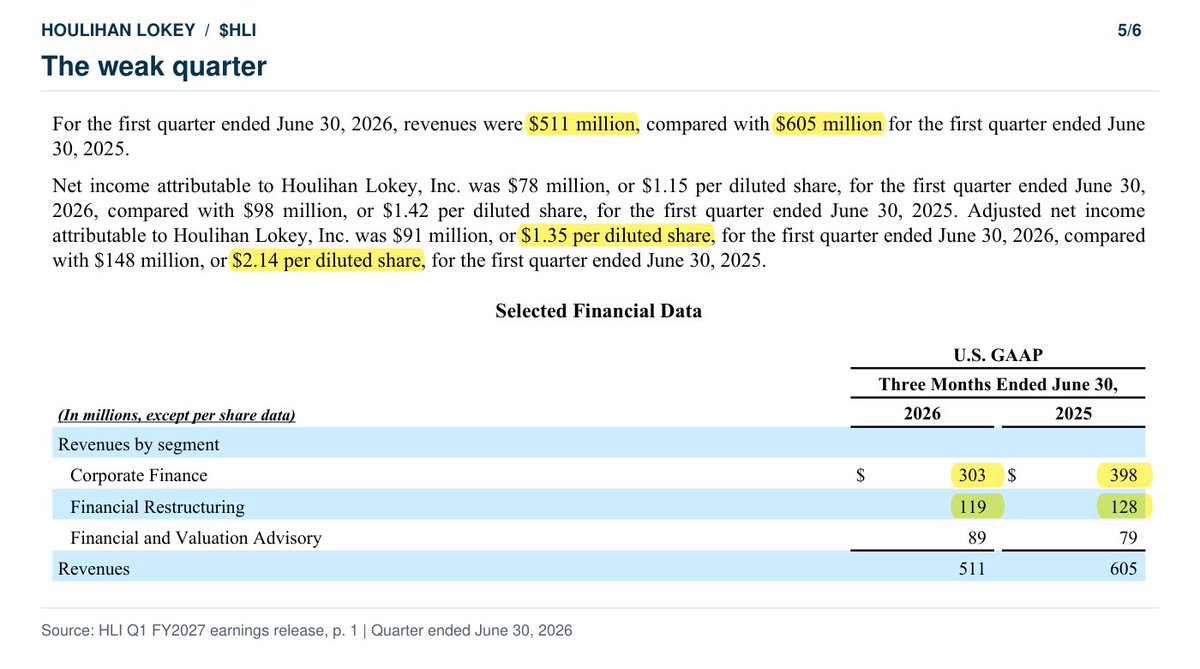Click highlighted '$2.14 per diluted share'
The height and width of the screenshot is (669, 1200).
point(328,262)
